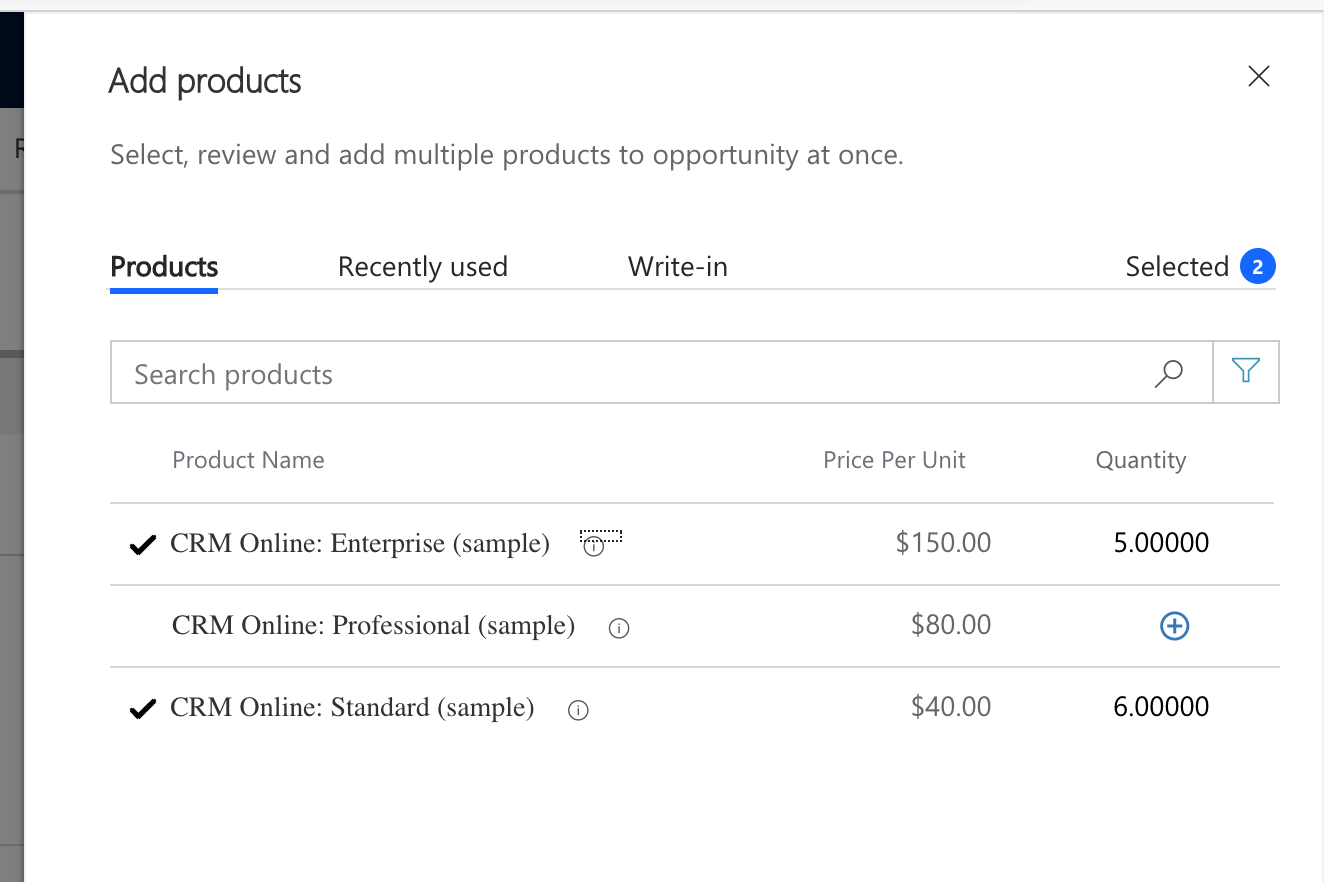The image size is (1324, 882).
Task: Close the Add products dialog
Action: (x=1258, y=76)
